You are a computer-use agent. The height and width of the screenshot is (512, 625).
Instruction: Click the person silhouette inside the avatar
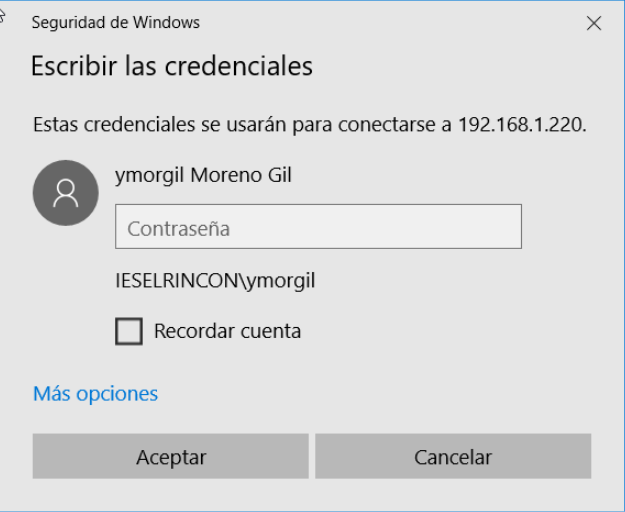(66, 193)
